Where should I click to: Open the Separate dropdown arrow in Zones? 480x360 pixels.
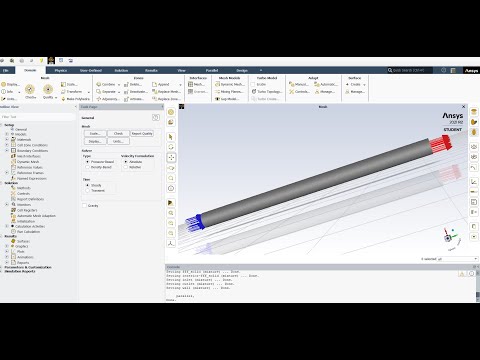point(119,92)
